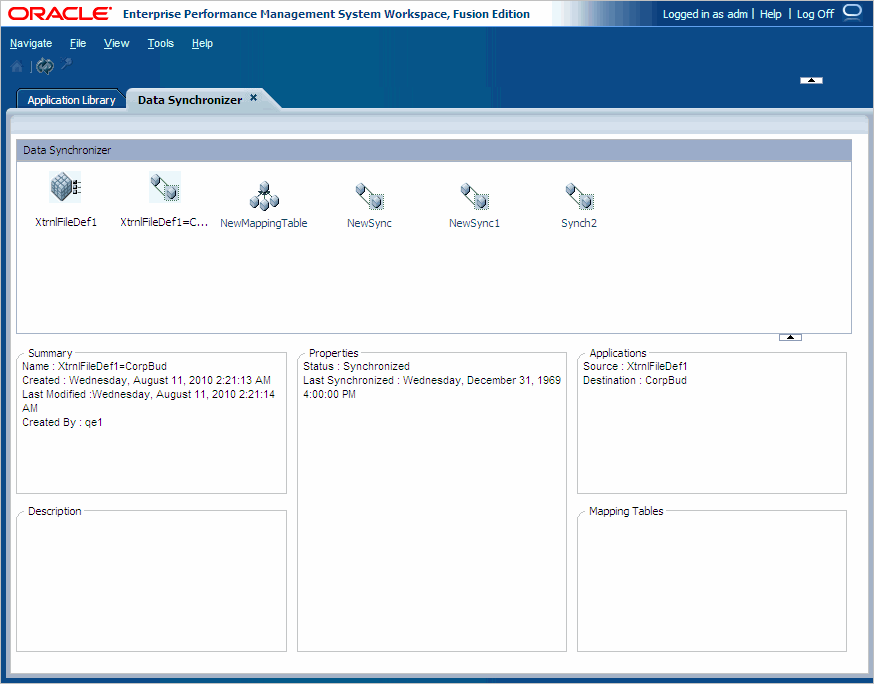Click the key icon in the toolbar
874x684 pixels.
pos(65,65)
